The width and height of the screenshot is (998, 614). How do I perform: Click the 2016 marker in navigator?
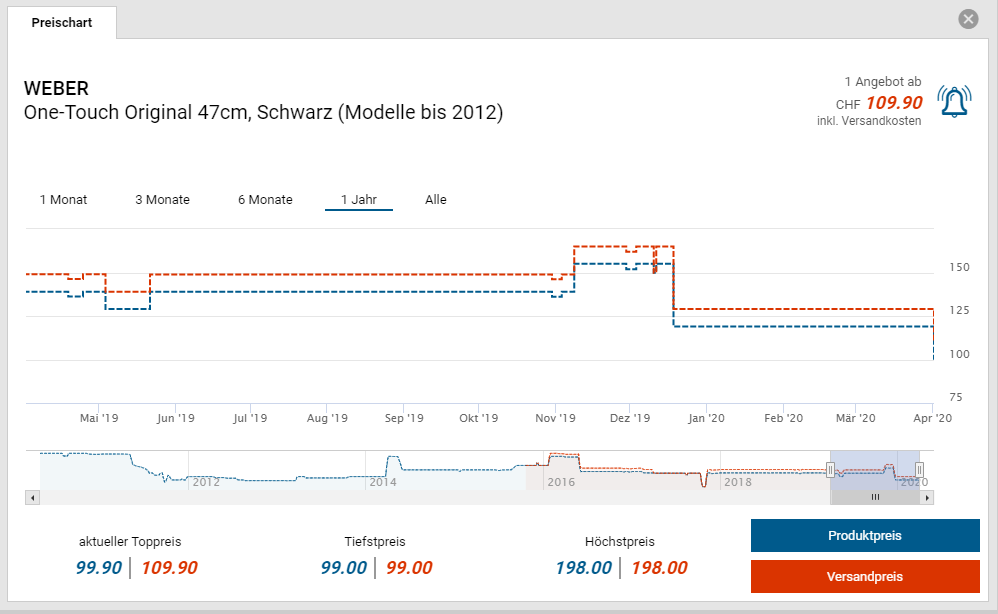tap(560, 482)
